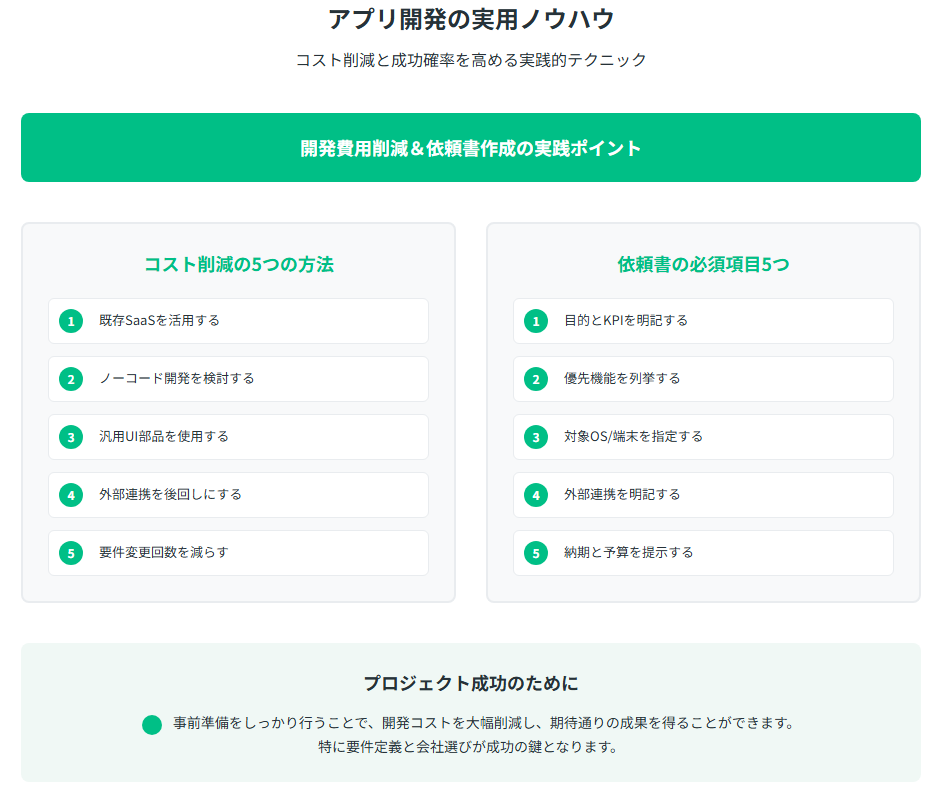Select the 汎用UI部品を使用する item text
Viewport: 952px width, 793px height.
coord(164,437)
